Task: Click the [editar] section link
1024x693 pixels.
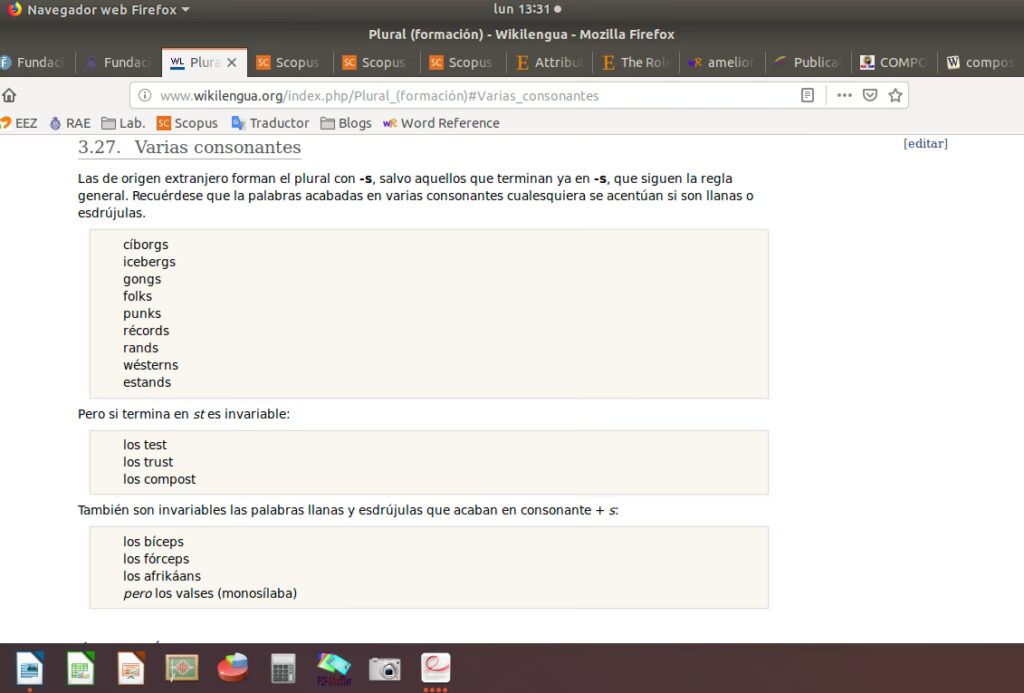Action: pos(925,144)
